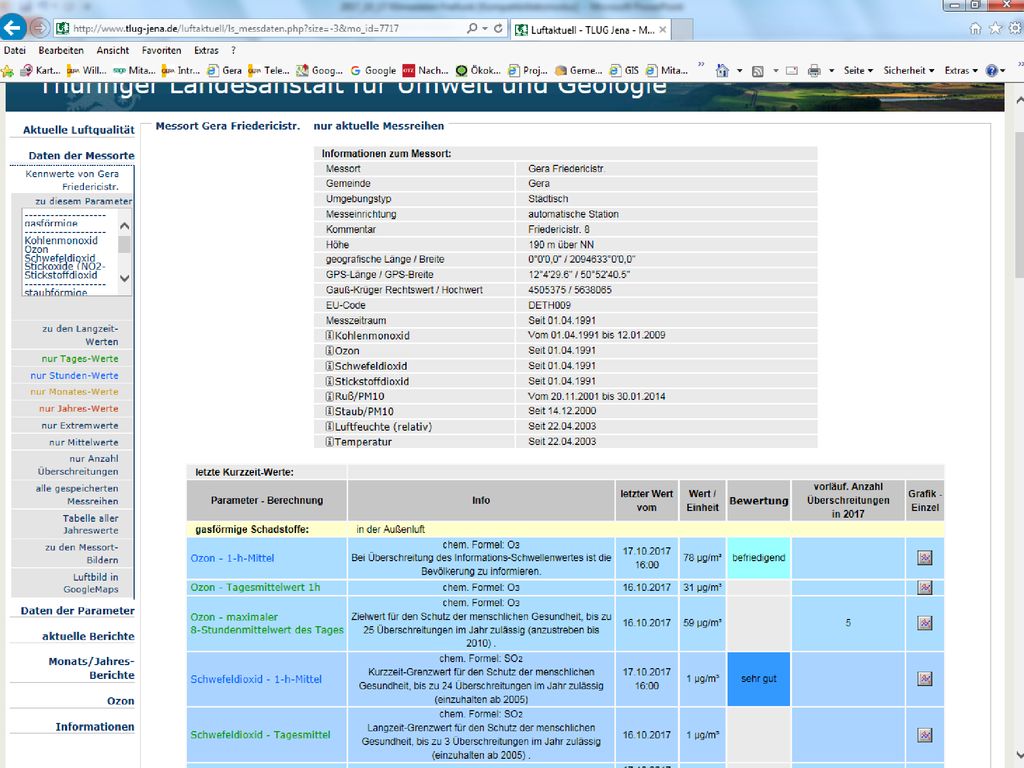Open the address bar autocomplete dropdown arrow

(x=485, y=29)
